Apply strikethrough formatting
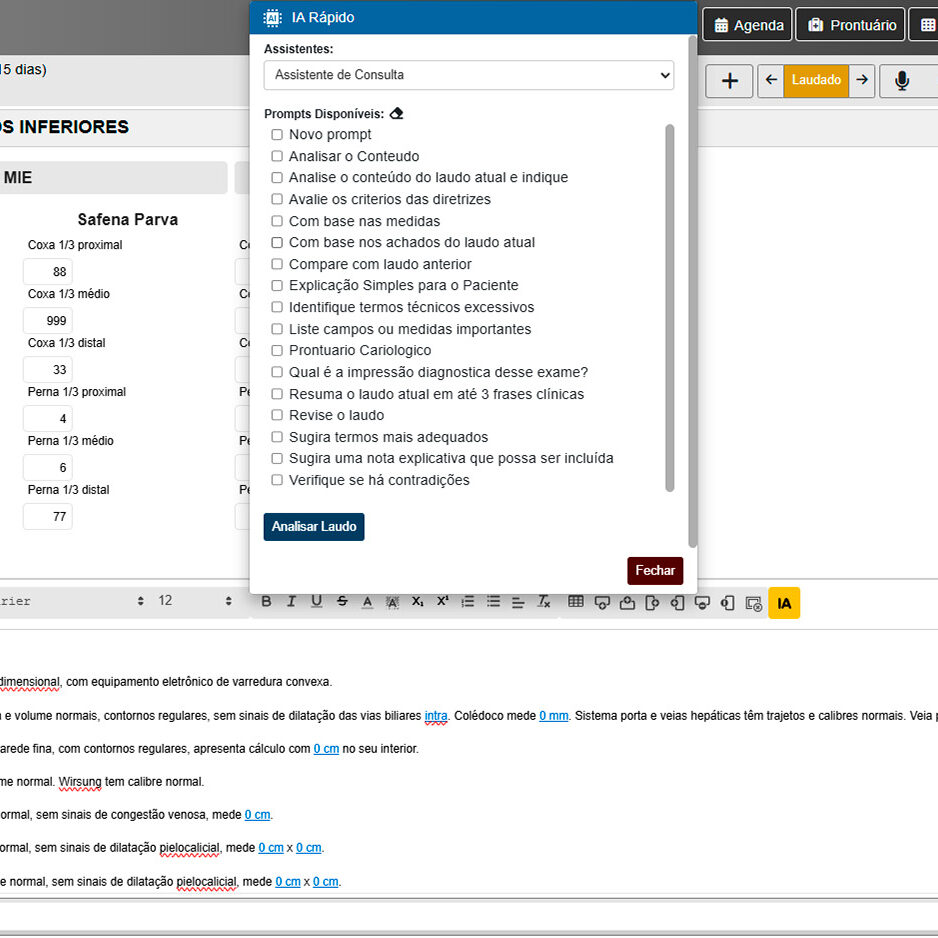 (342, 601)
